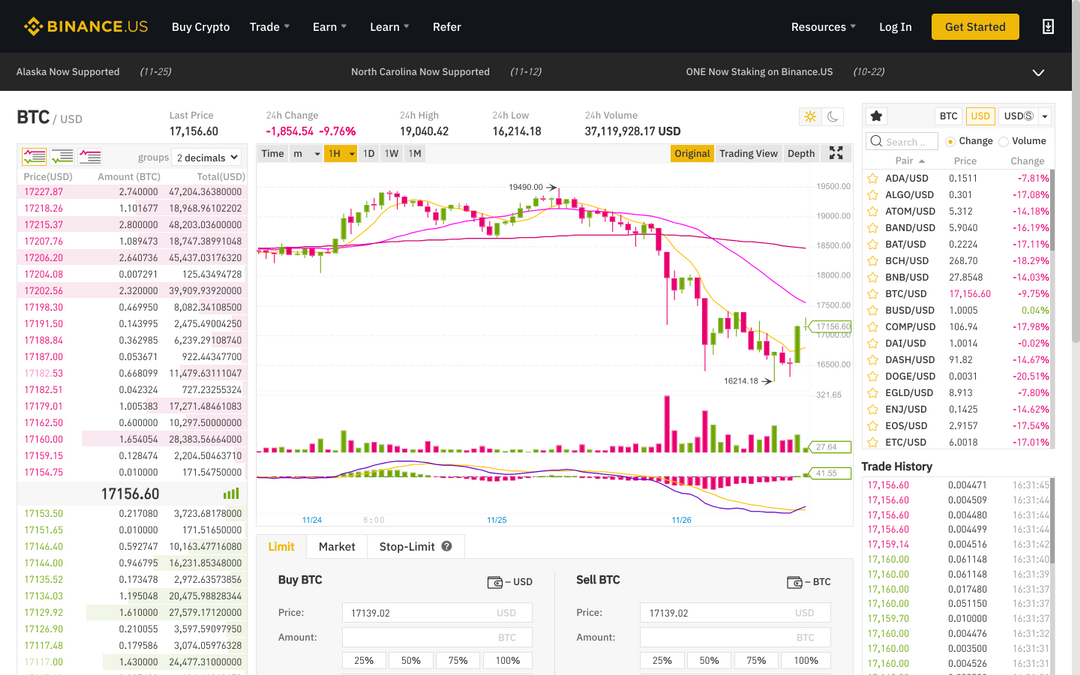Click the Get Started button
Viewport: 1080px width, 675px height.
(x=975, y=27)
